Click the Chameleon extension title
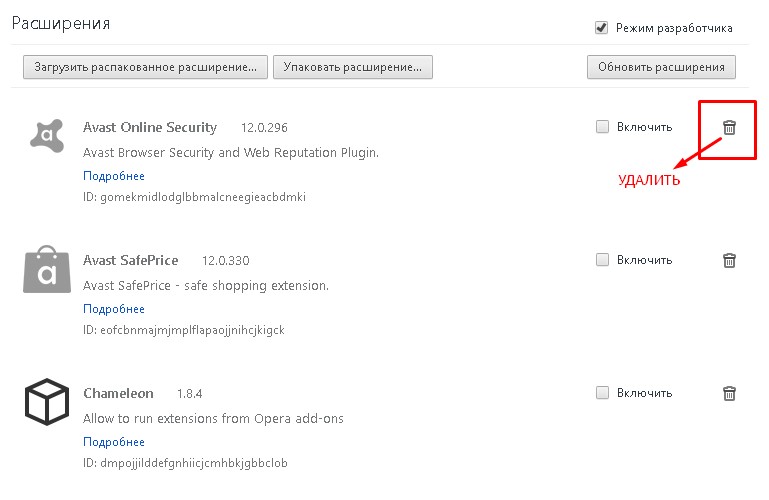 (118, 393)
